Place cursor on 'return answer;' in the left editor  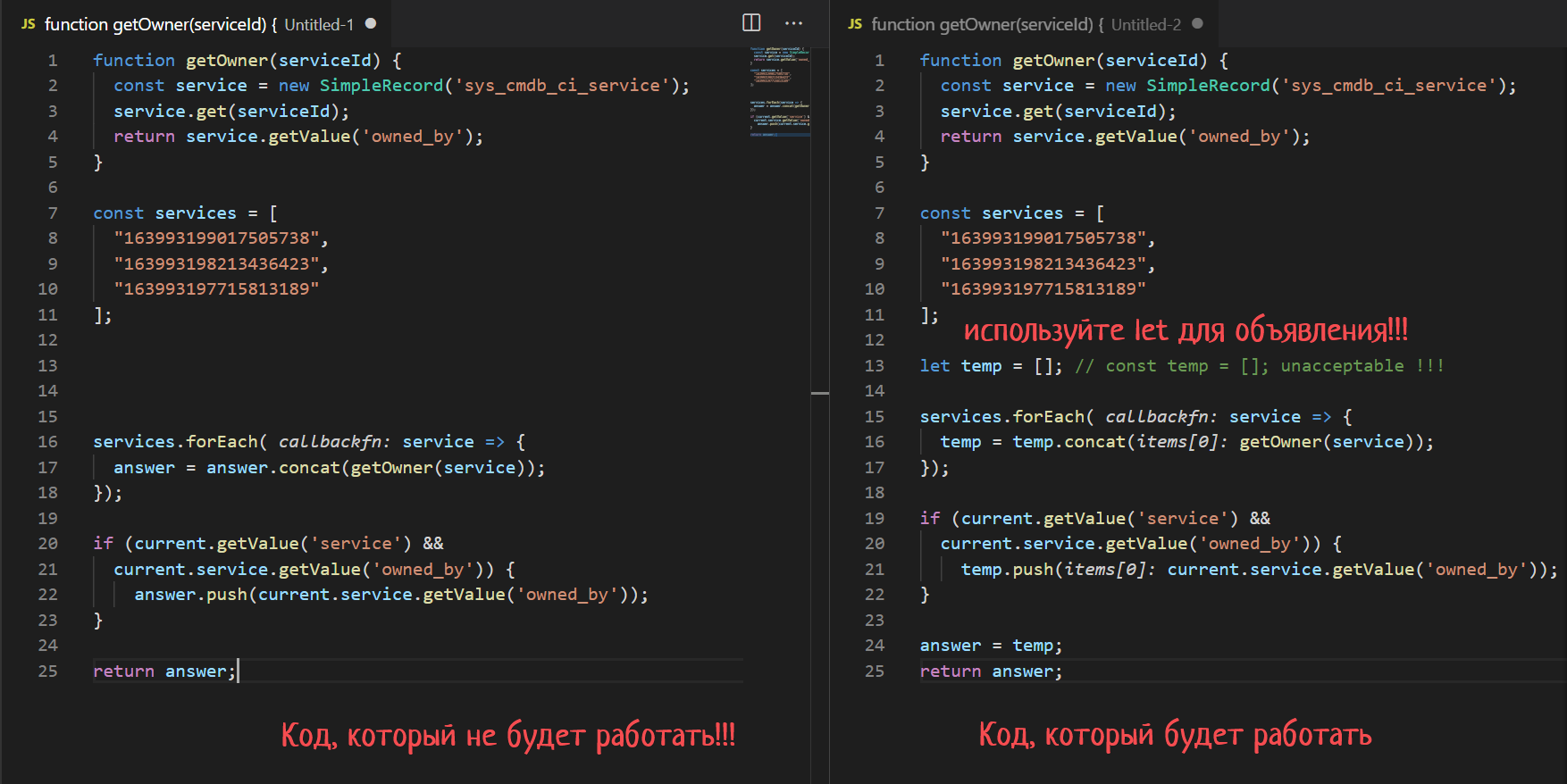click(164, 671)
